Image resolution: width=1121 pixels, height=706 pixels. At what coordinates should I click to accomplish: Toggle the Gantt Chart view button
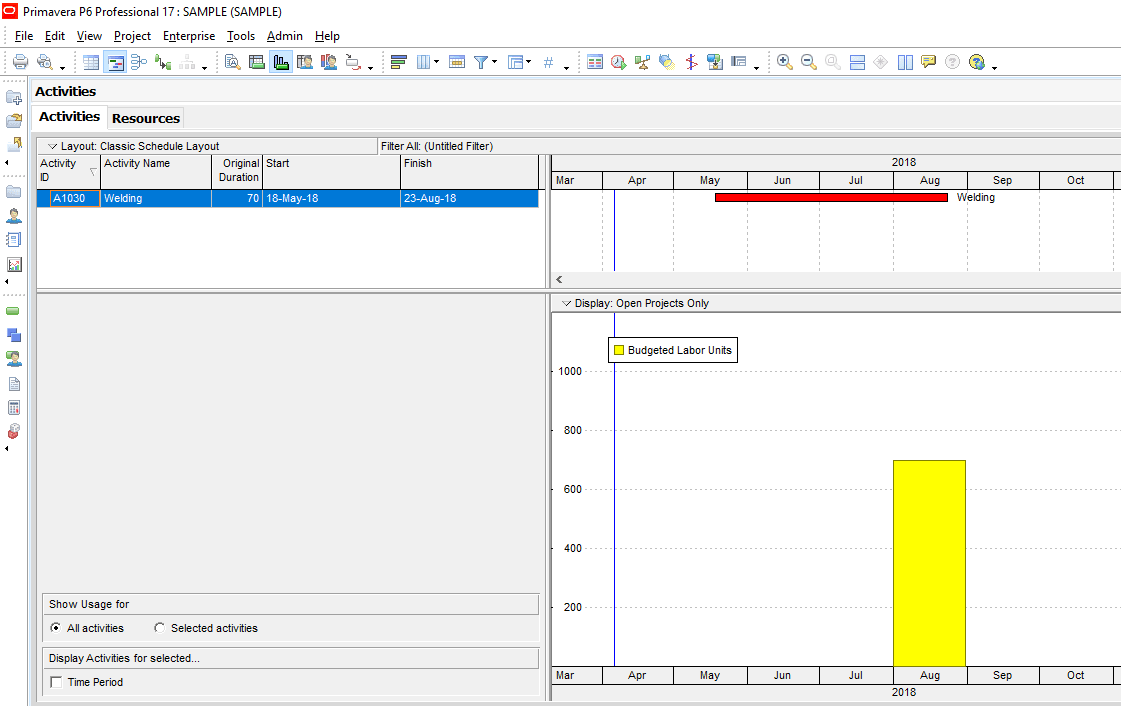pyautogui.click(x=115, y=62)
